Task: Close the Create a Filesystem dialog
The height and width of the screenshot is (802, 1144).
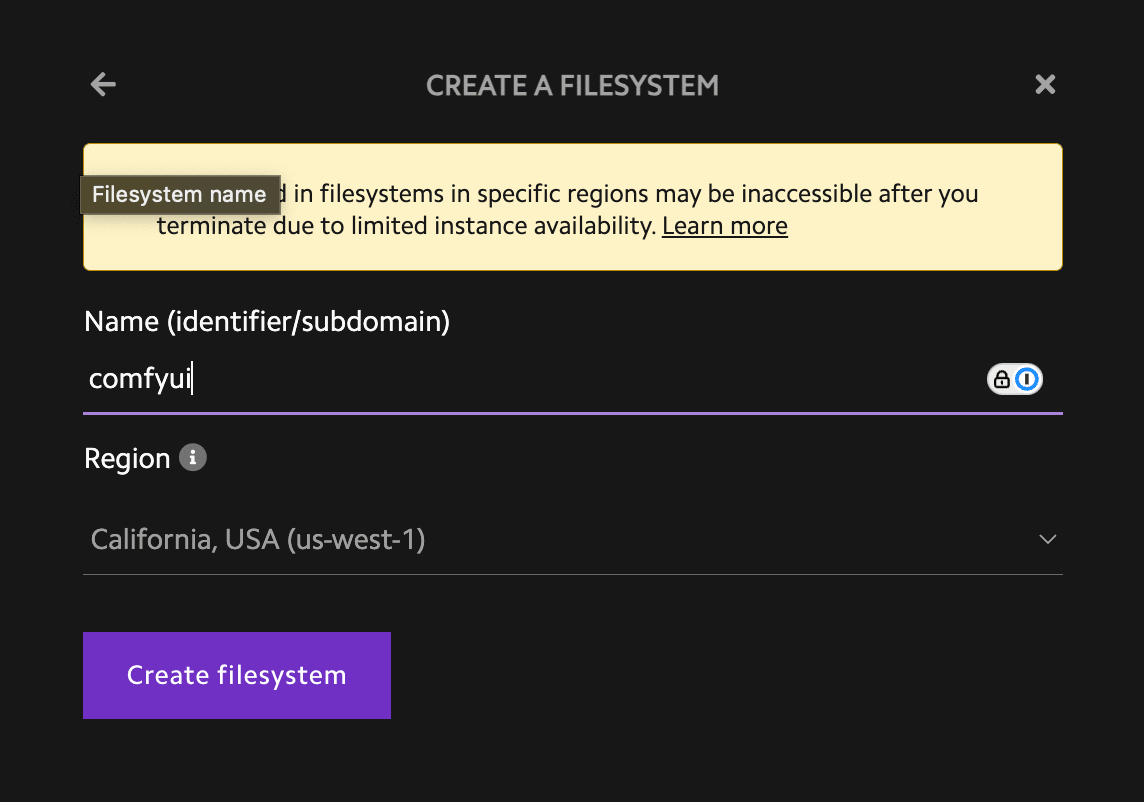Action: [1045, 85]
